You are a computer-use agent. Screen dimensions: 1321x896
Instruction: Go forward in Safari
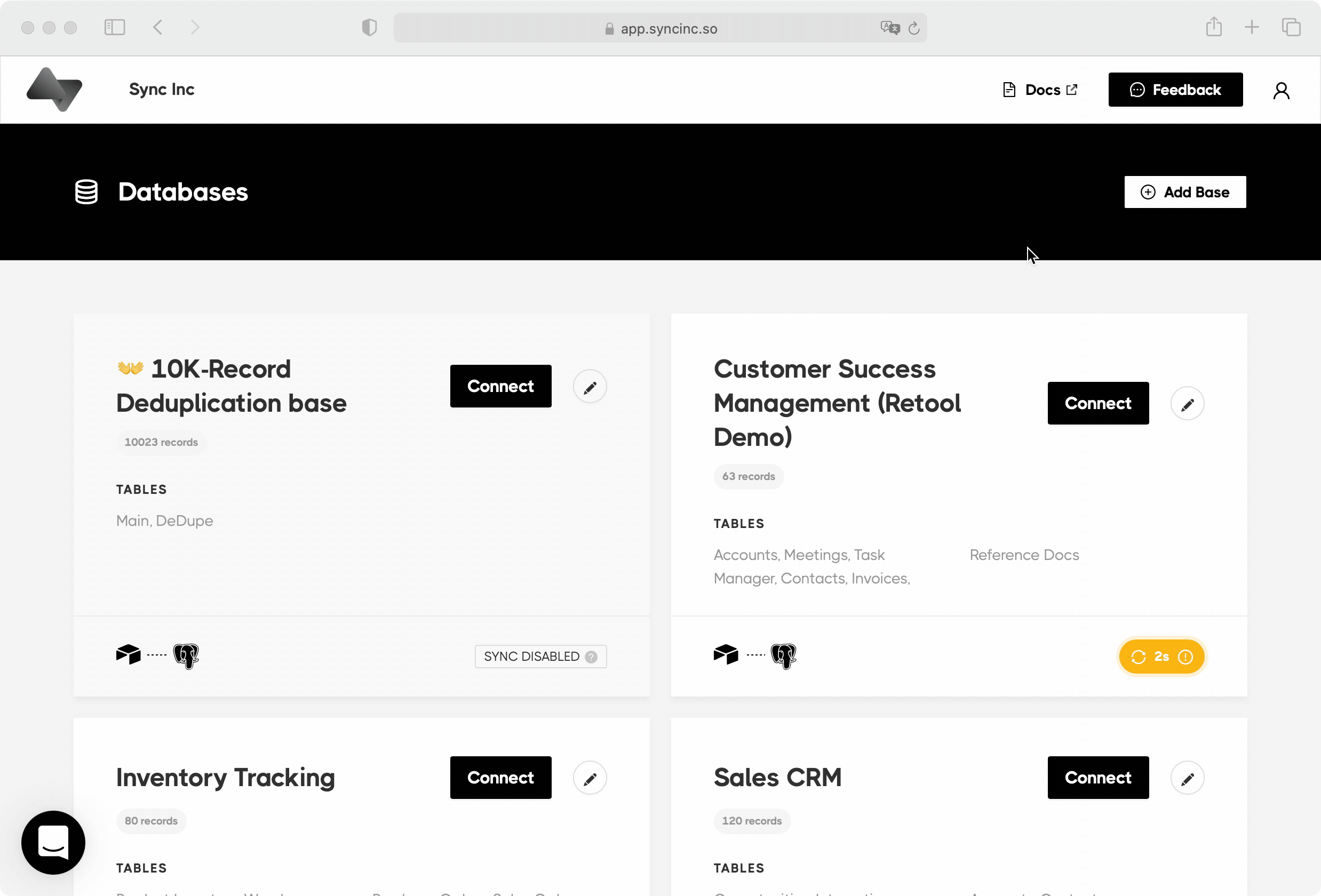click(x=195, y=27)
